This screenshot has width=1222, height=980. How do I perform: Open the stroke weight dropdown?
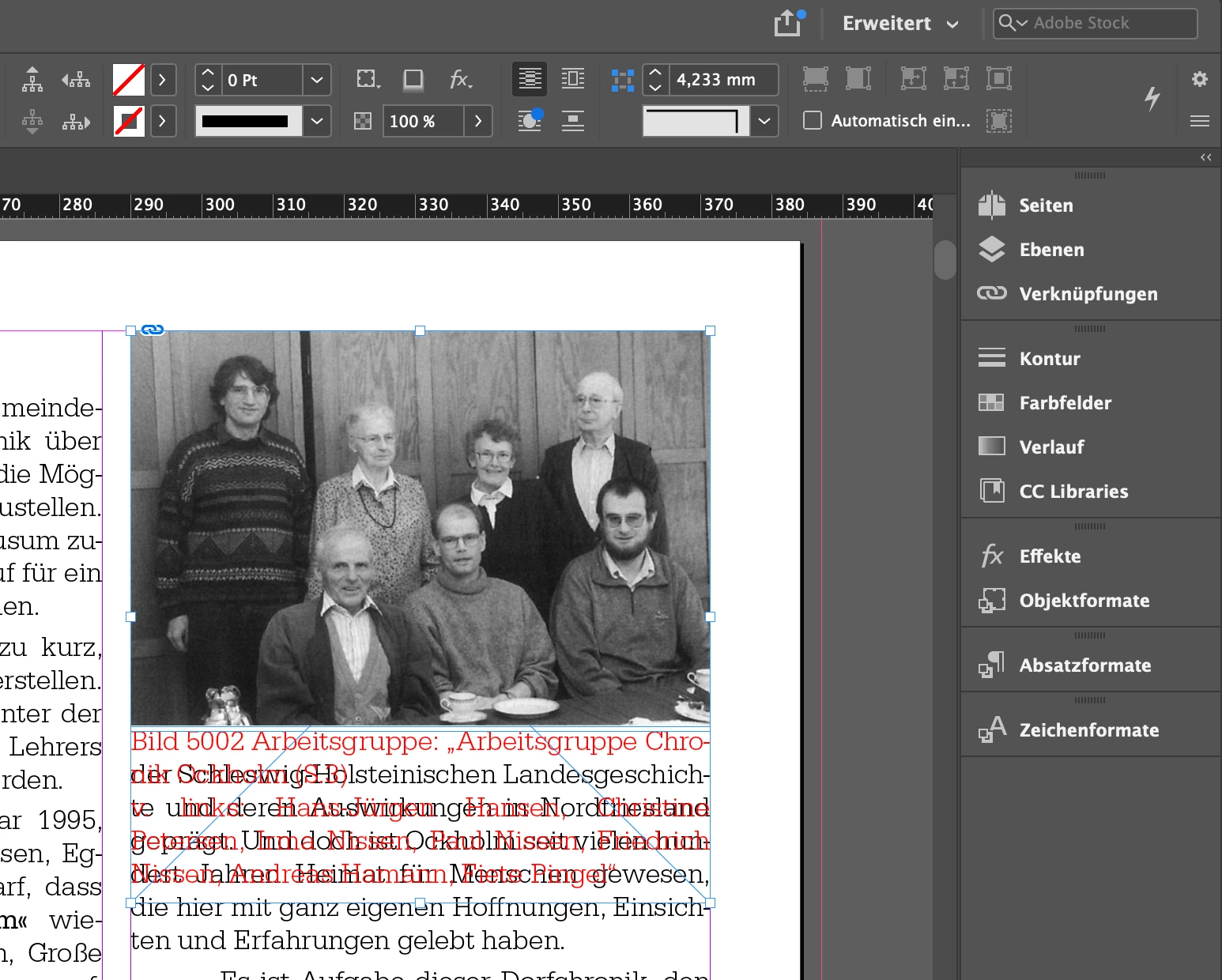click(317, 80)
